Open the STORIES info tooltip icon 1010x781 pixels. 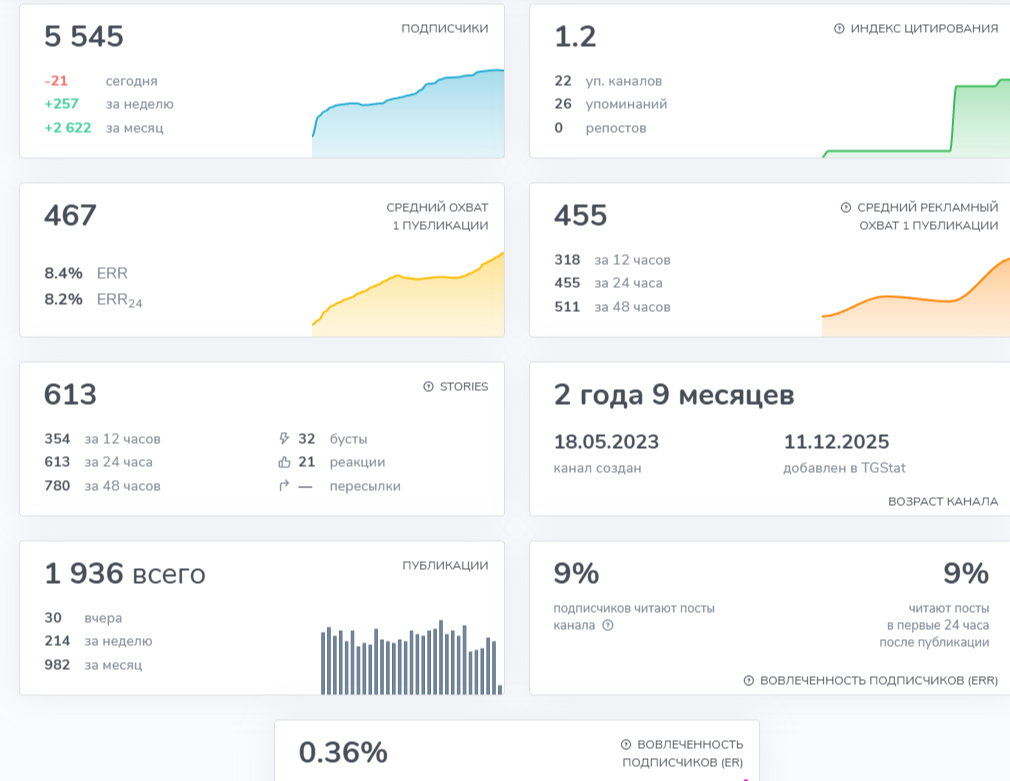[x=427, y=387]
